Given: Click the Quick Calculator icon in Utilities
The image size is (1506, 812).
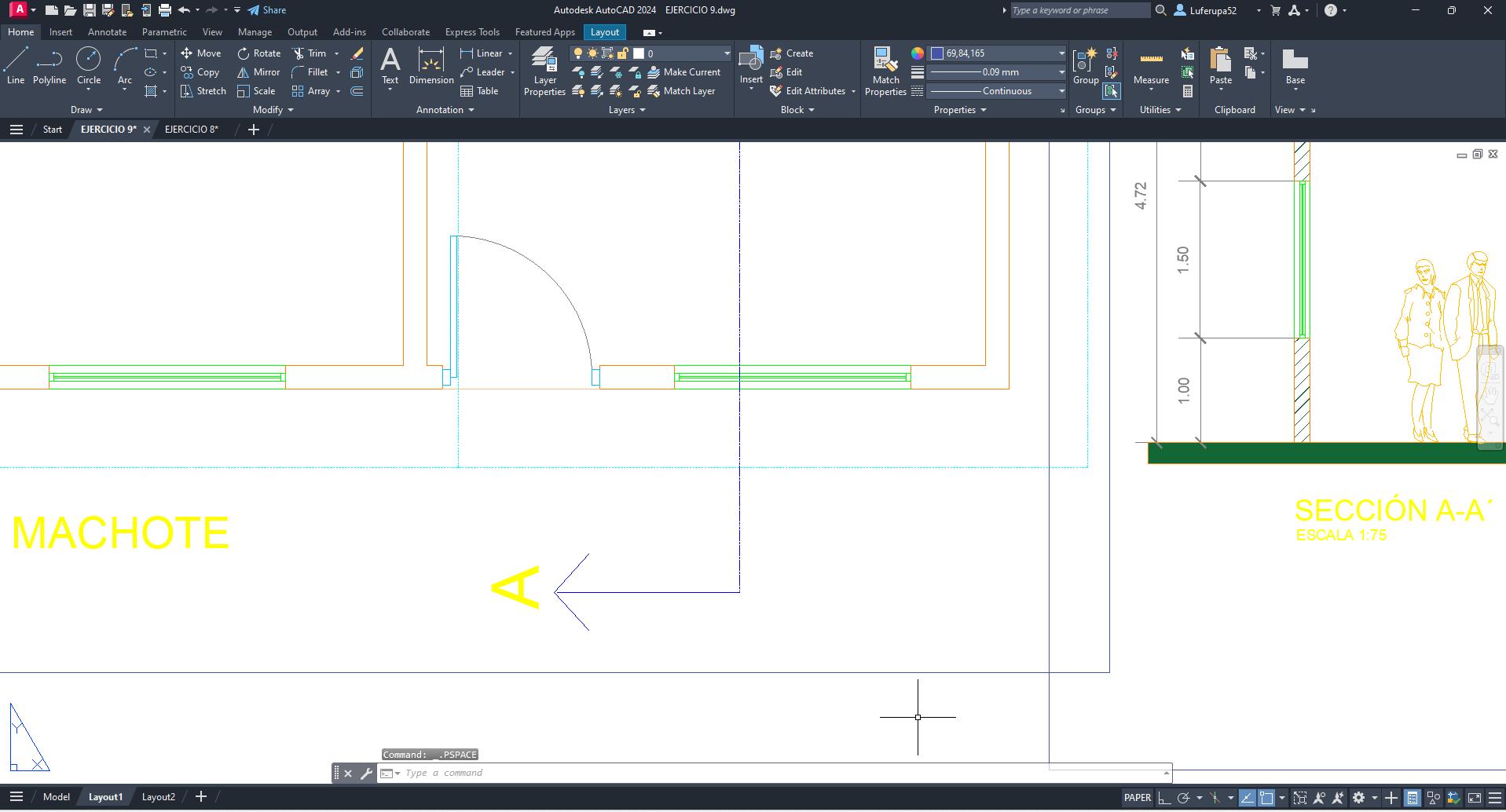Looking at the screenshot, I should pyautogui.click(x=1187, y=91).
